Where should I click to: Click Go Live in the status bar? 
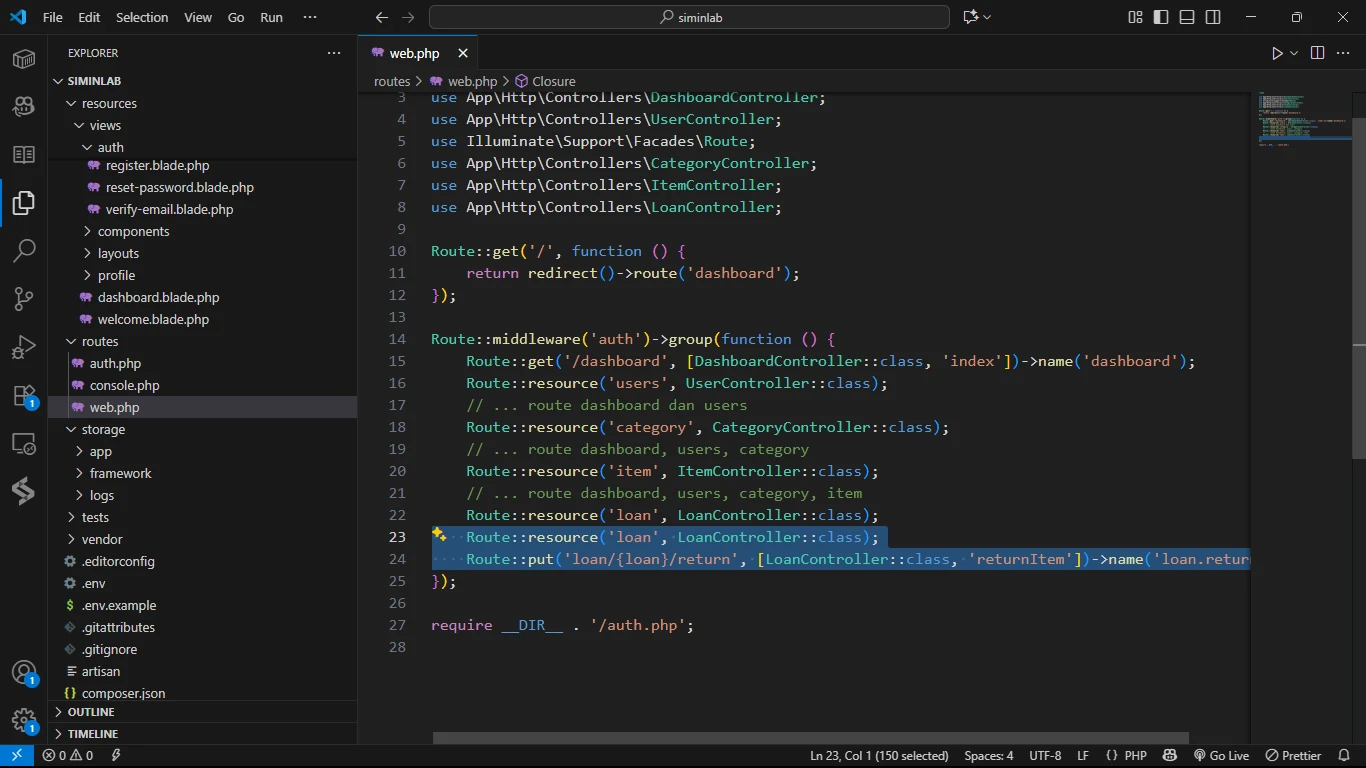[1221, 756]
